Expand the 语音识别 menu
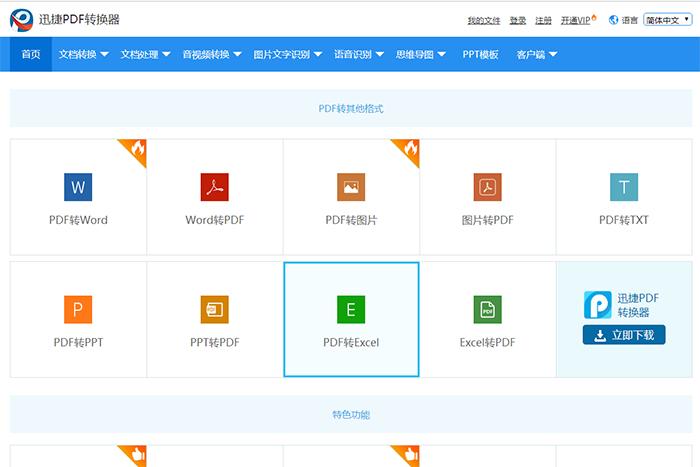Viewport: 700px width, 467px height. point(359,54)
